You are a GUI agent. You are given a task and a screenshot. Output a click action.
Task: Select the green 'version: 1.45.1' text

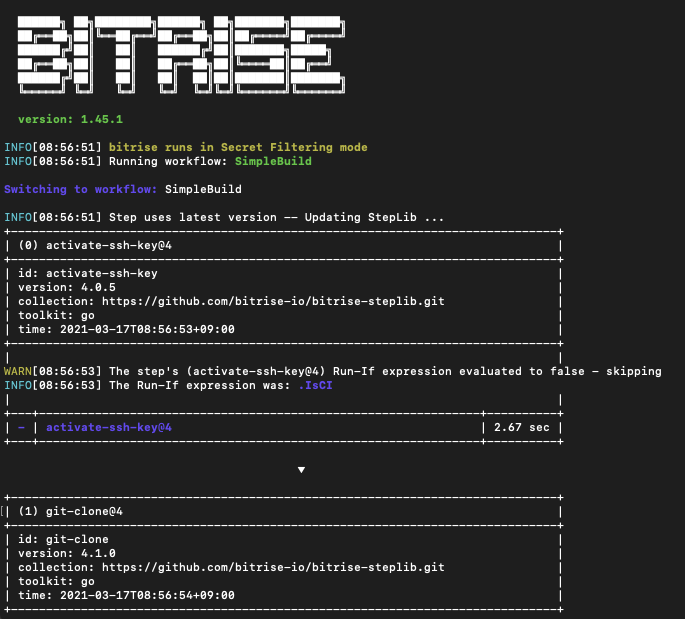70,119
